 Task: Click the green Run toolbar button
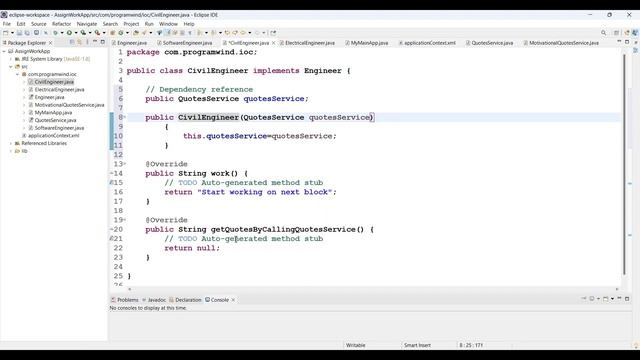click(69, 33)
